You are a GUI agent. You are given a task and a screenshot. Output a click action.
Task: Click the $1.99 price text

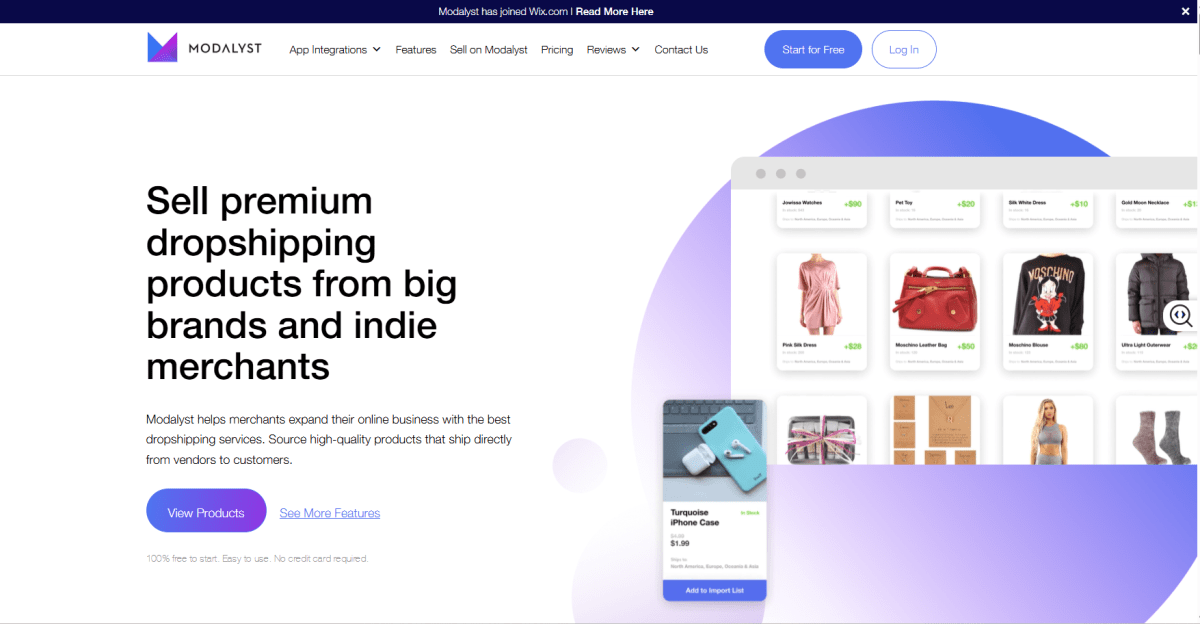[x=680, y=544]
